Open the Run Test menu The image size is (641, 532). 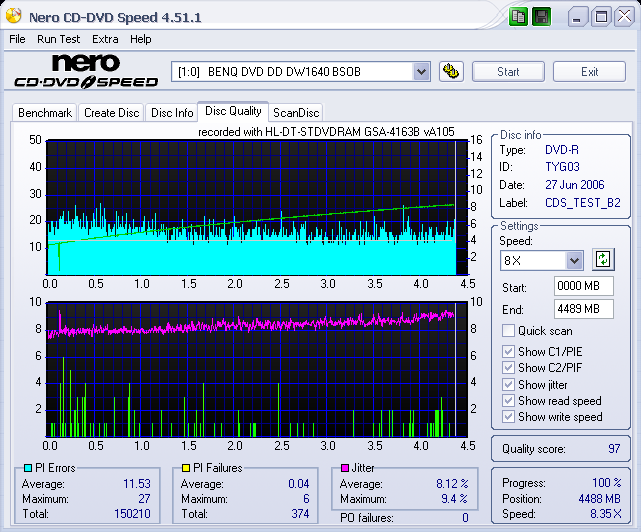(x=58, y=39)
